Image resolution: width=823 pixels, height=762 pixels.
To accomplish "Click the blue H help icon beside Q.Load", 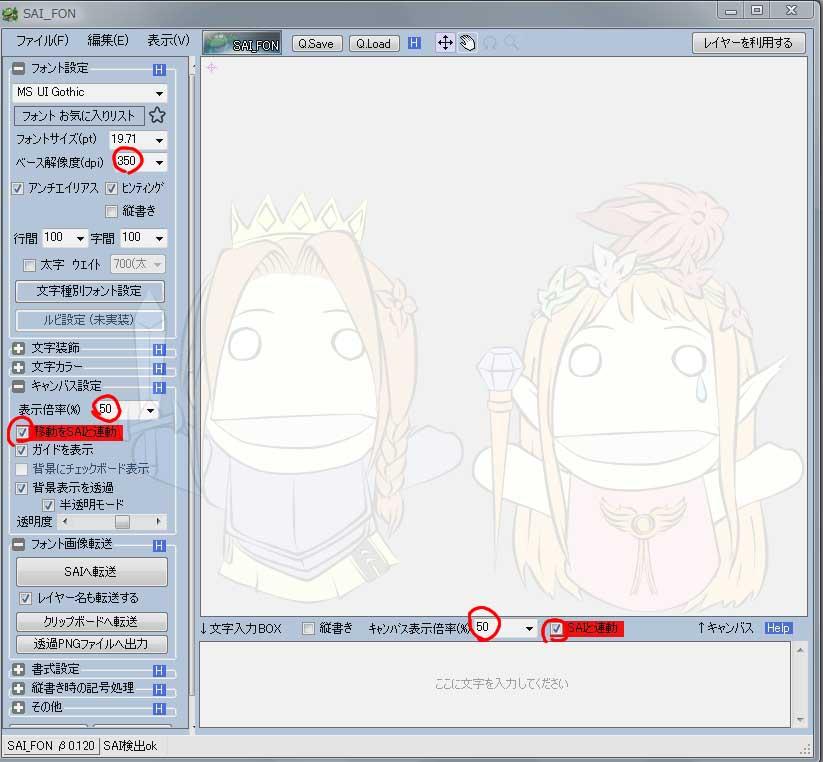I will (x=414, y=43).
